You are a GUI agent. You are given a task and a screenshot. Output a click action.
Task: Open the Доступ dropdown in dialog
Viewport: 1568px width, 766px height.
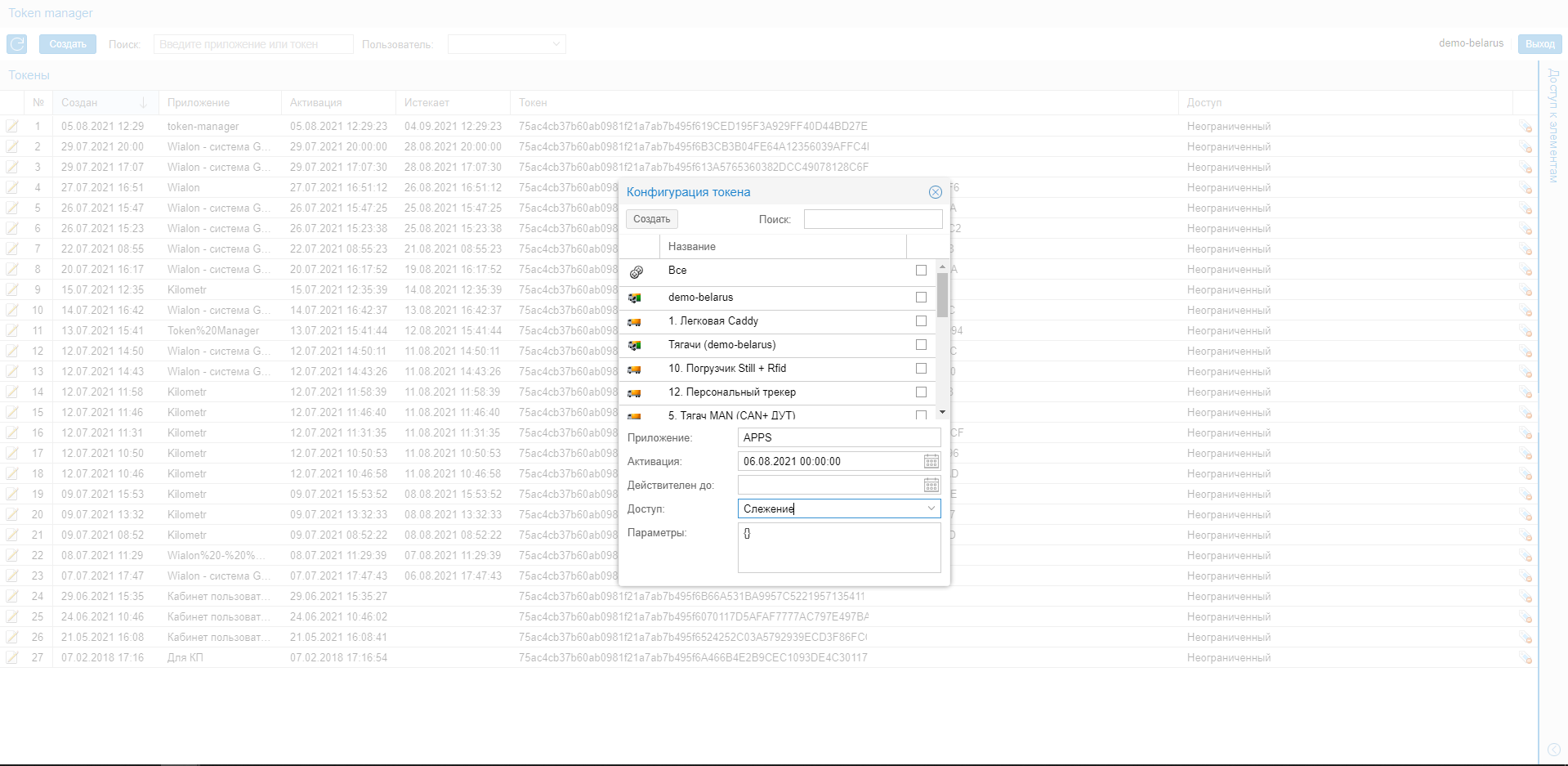point(931,508)
